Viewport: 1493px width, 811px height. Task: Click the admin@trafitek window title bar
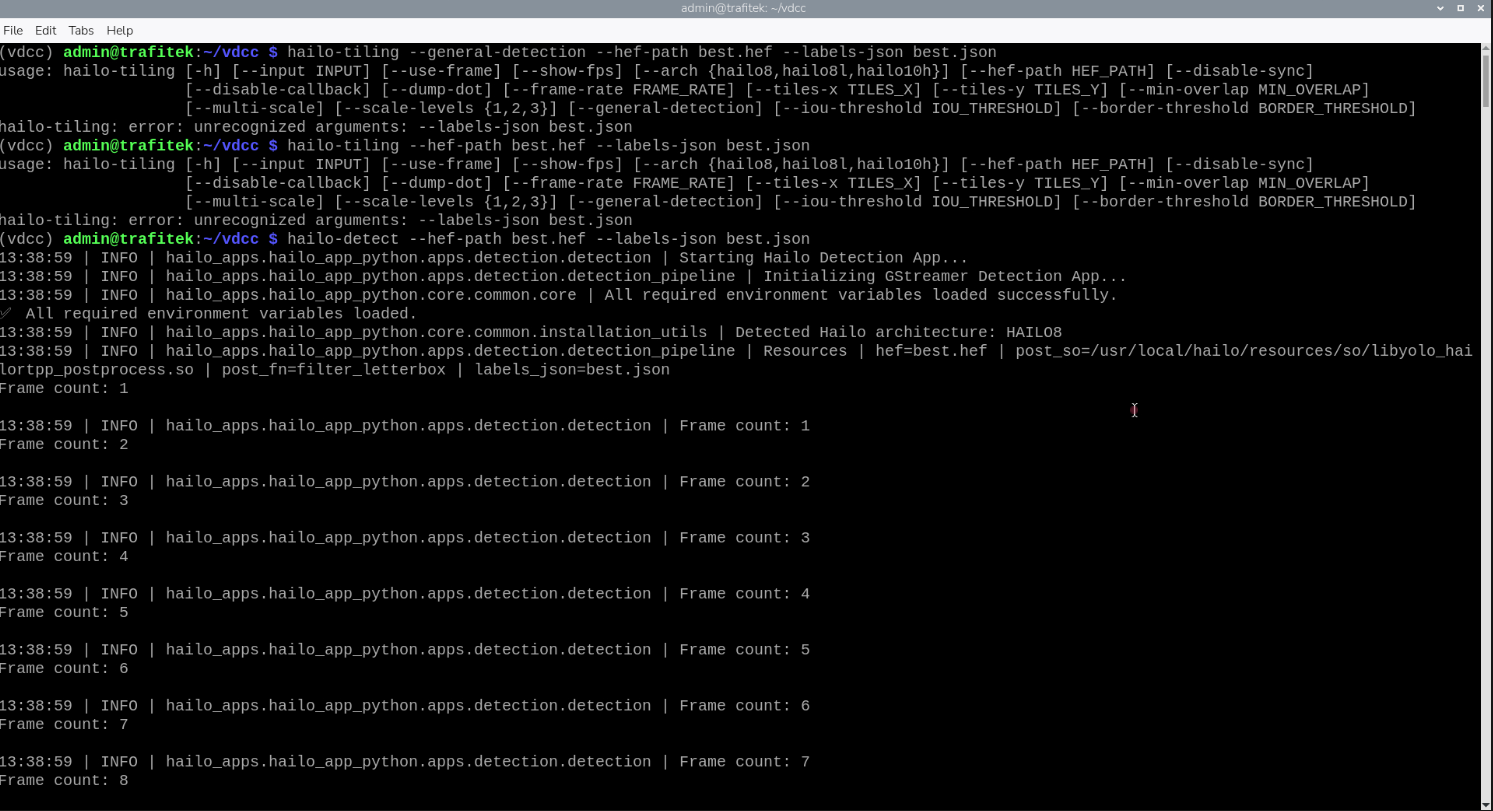tap(742, 8)
